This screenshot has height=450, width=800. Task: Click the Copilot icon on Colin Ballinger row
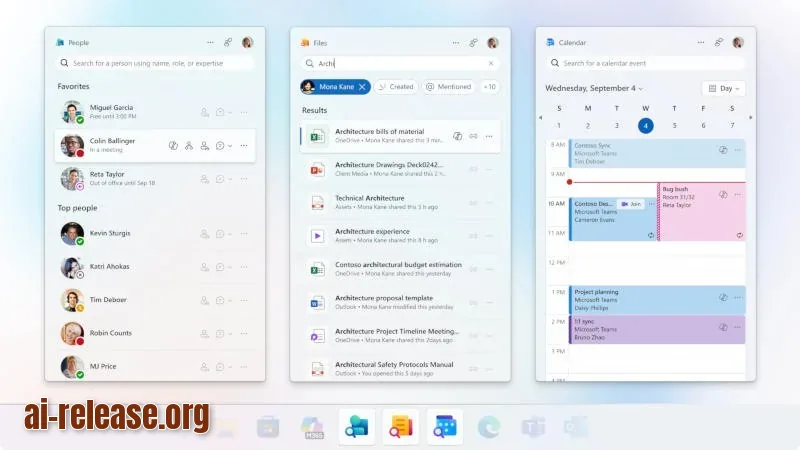point(173,146)
